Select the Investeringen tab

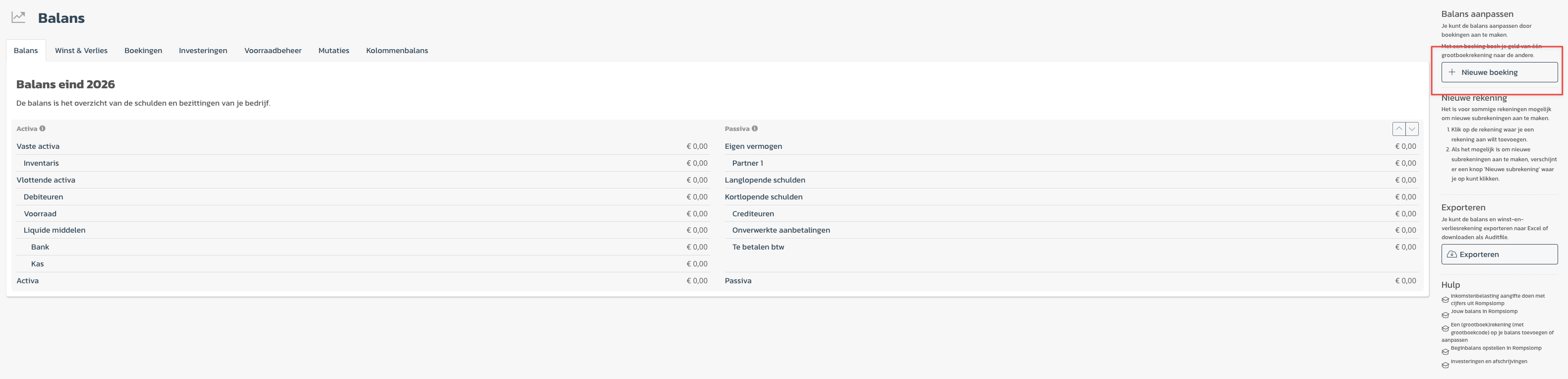pyautogui.click(x=203, y=51)
